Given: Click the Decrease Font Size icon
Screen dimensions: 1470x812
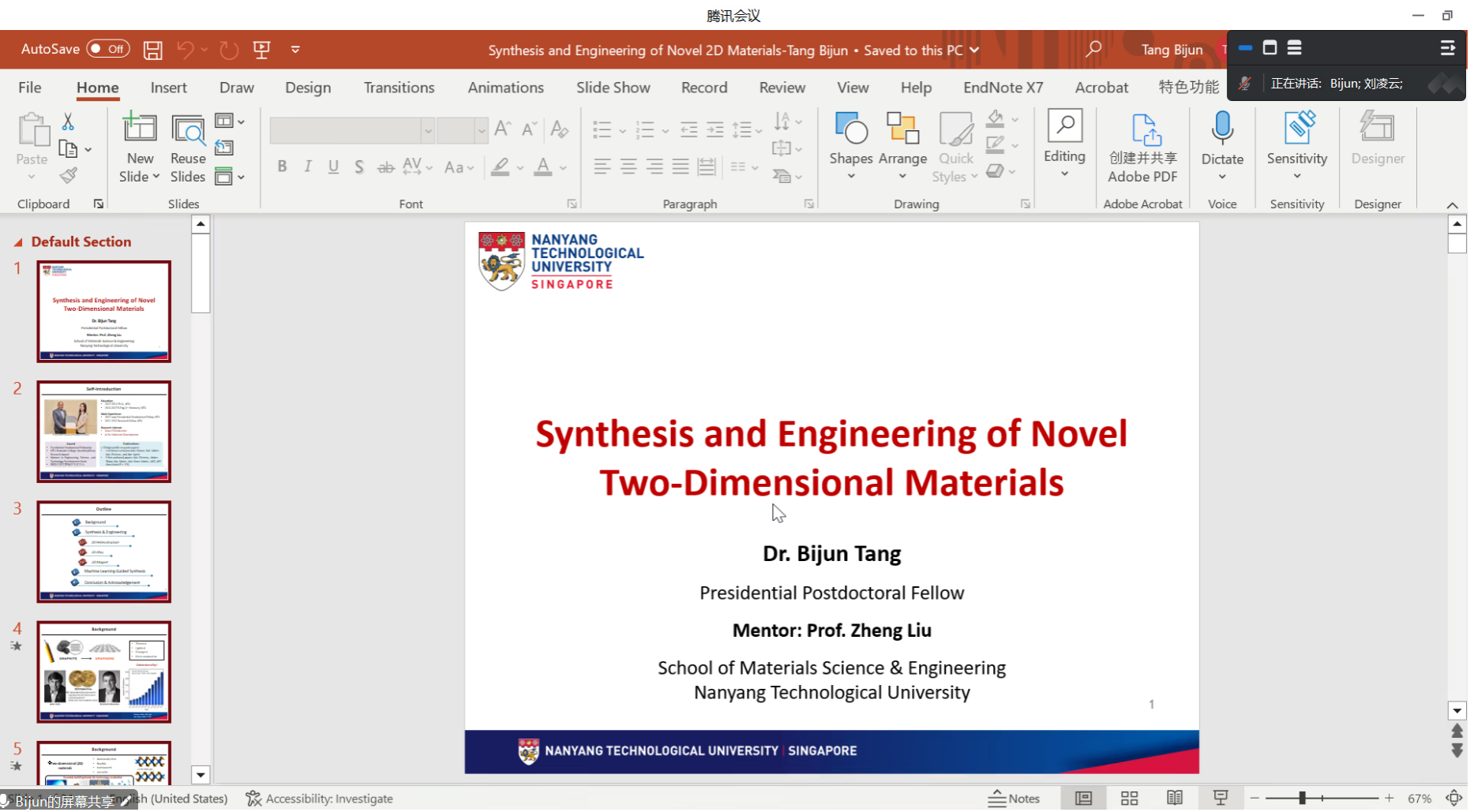Looking at the screenshot, I should click(530, 129).
